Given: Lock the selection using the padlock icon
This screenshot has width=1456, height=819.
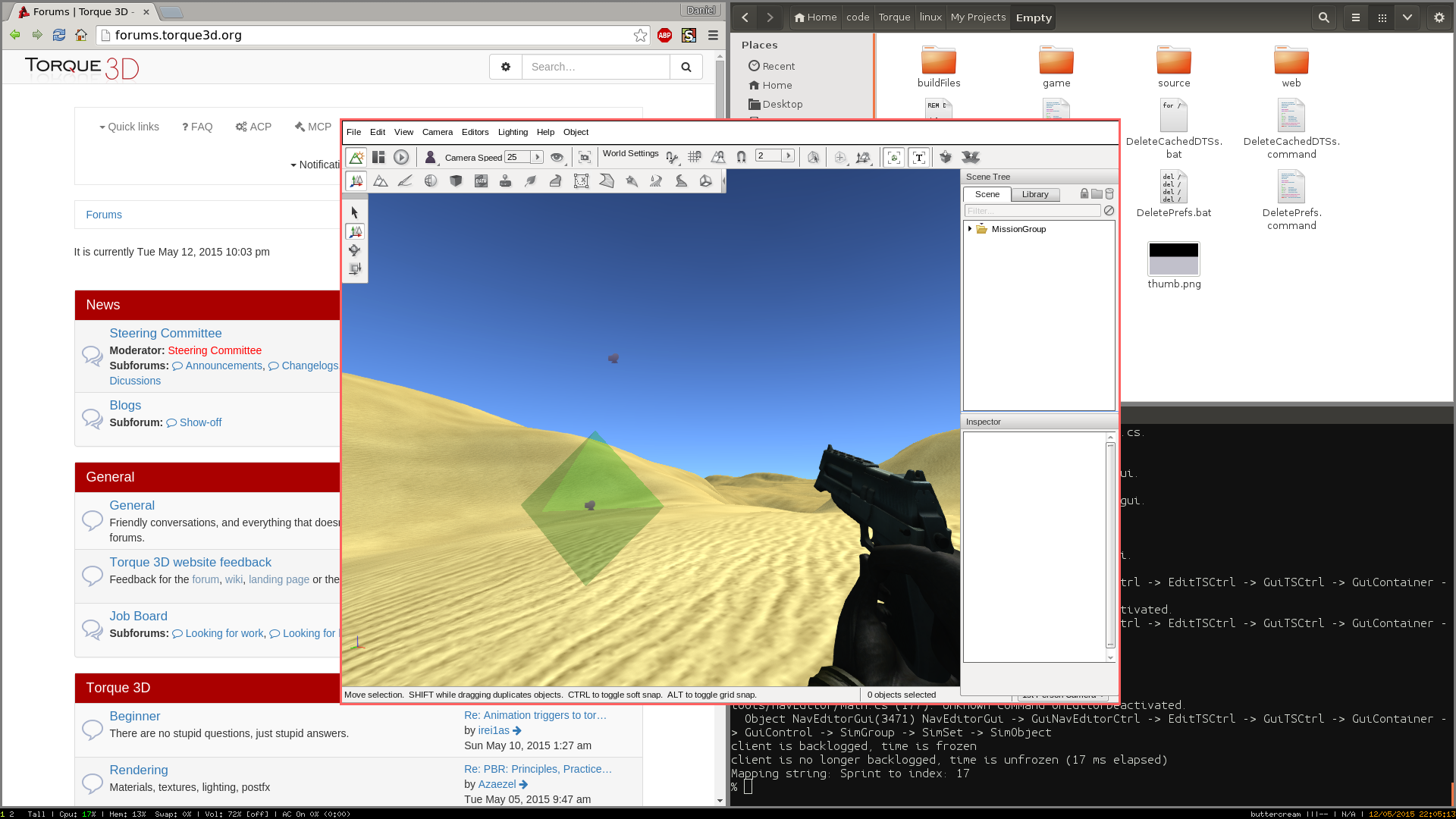Looking at the screenshot, I should point(1084,193).
